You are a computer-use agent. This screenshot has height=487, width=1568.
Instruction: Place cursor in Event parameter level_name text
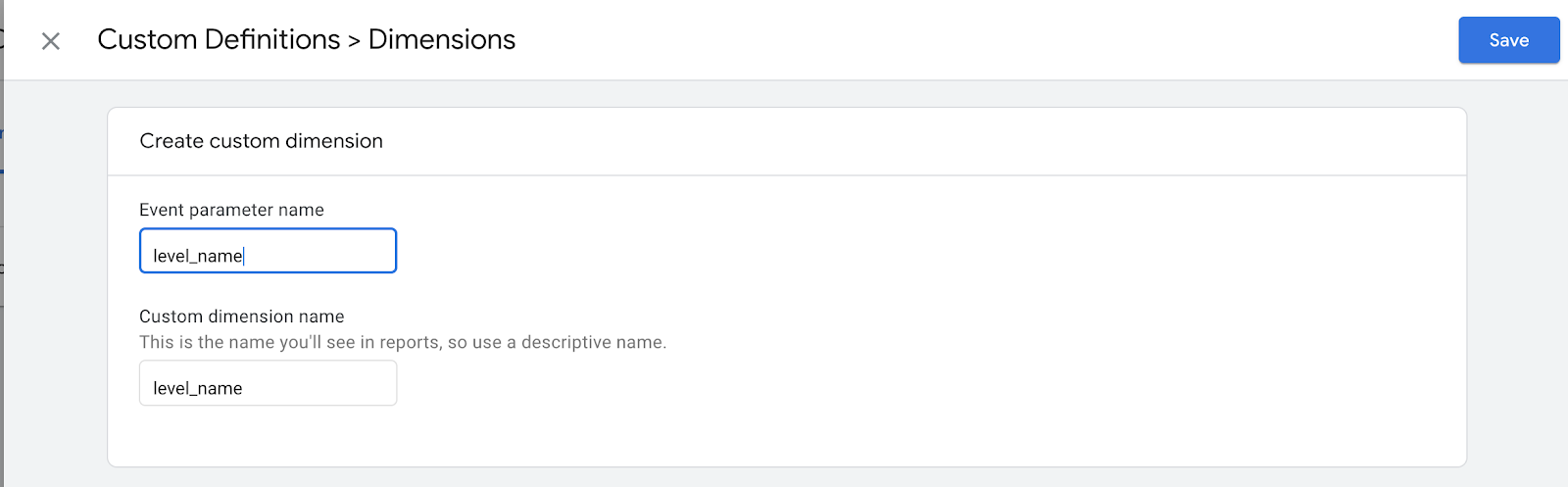tap(197, 256)
